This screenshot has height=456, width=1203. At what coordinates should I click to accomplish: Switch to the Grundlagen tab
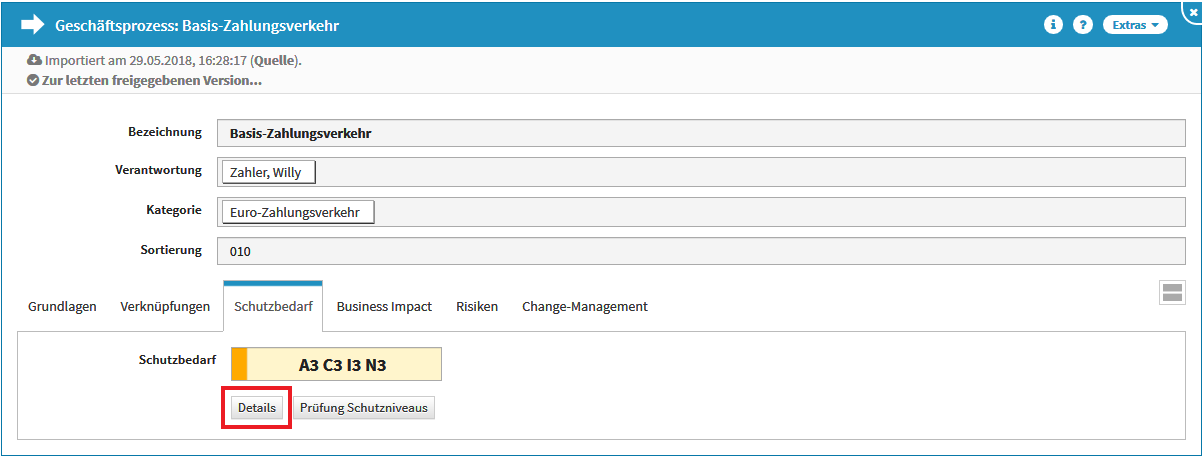(x=62, y=307)
